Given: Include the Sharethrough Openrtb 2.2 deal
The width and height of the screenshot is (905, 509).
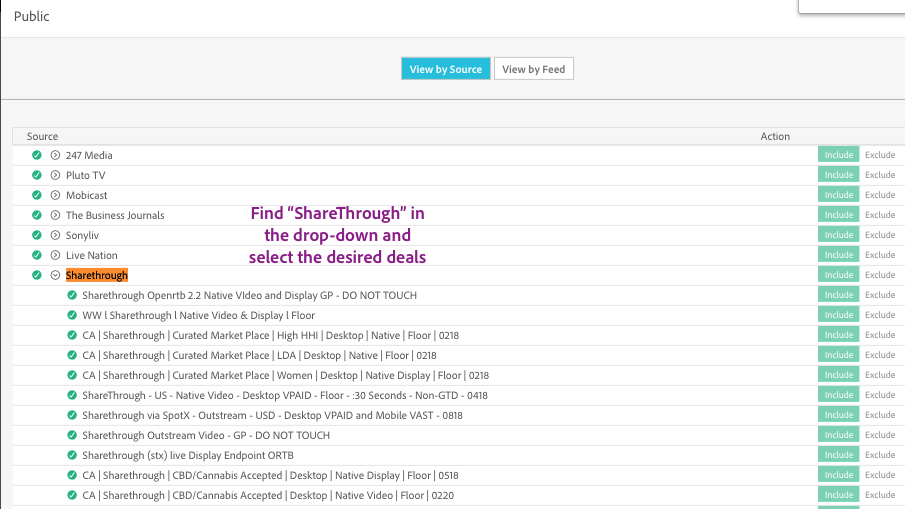Looking at the screenshot, I should click(x=839, y=295).
